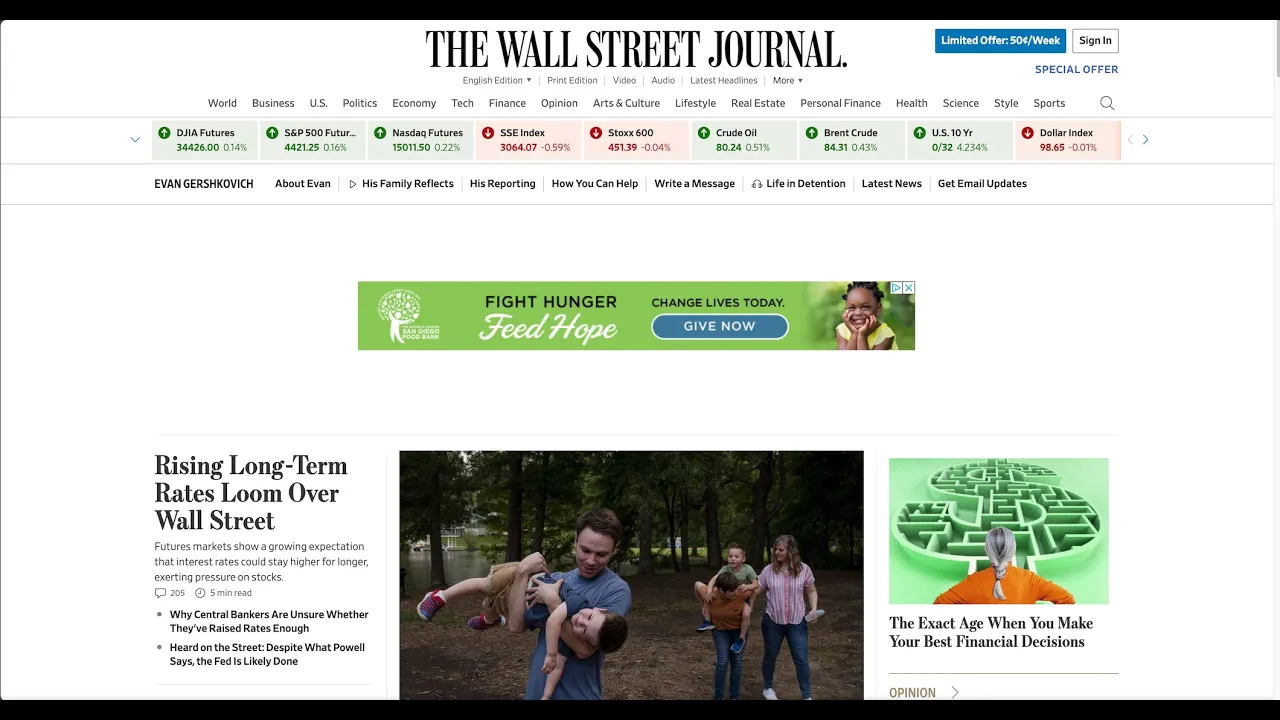1280x720 pixels.
Task: Open the AdChoices info icon
Action: click(x=897, y=288)
